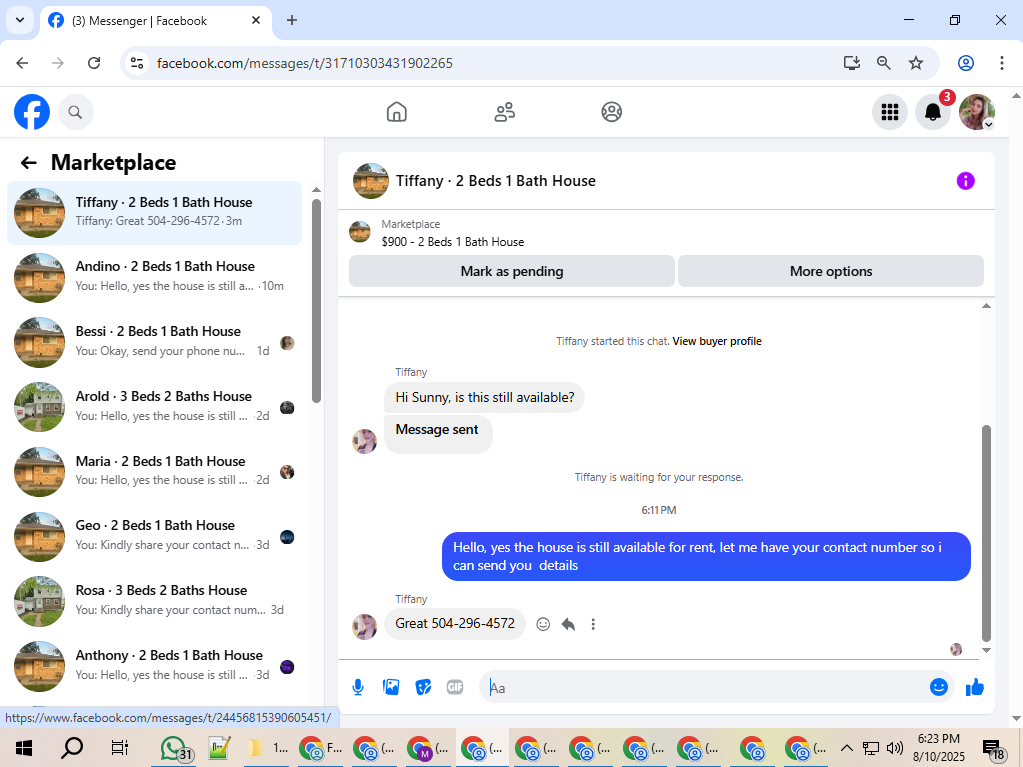Open a new browser tab
Image resolution: width=1023 pixels, height=767 pixels.
[x=292, y=20]
